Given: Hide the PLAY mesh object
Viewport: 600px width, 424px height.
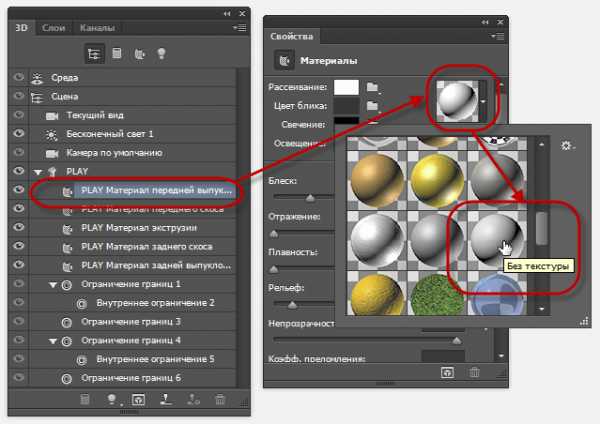Looking at the screenshot, I should point(18,171).
